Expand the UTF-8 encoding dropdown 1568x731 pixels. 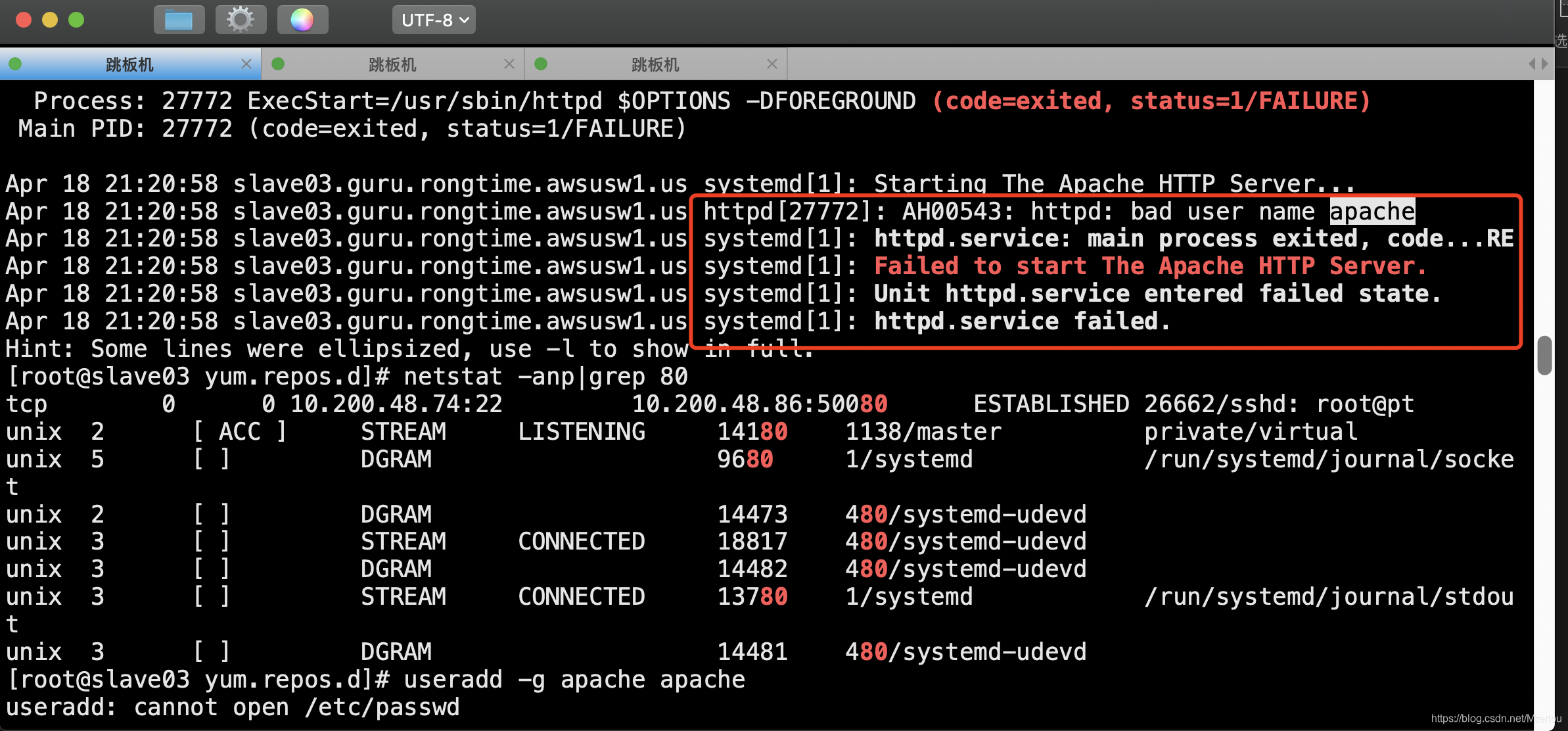[x=434, y=20]
